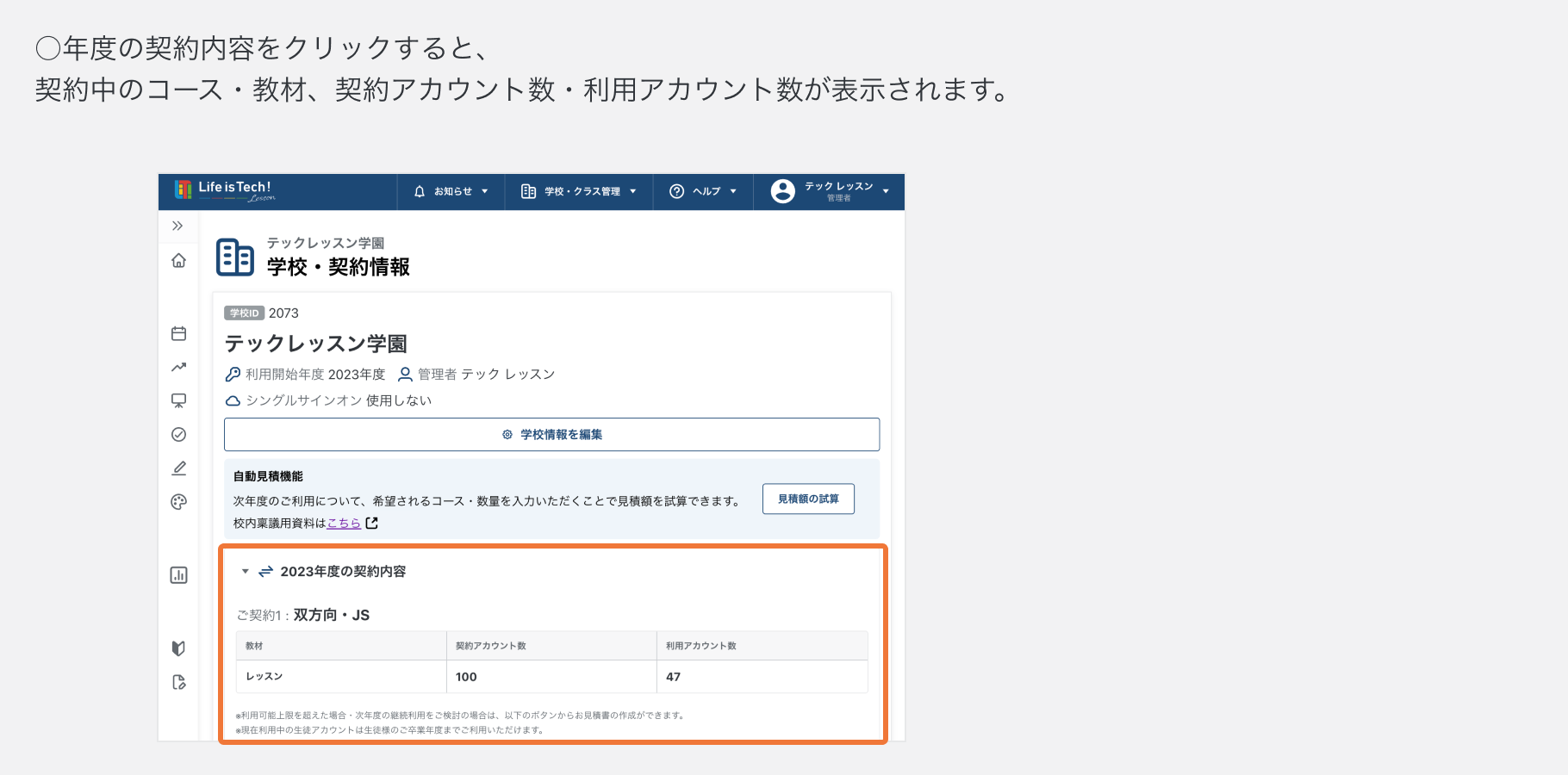Viewport: 1568px width, 775px height.
Task: Click the presentation screen icon in the sidebar
Action: [178, 400]
